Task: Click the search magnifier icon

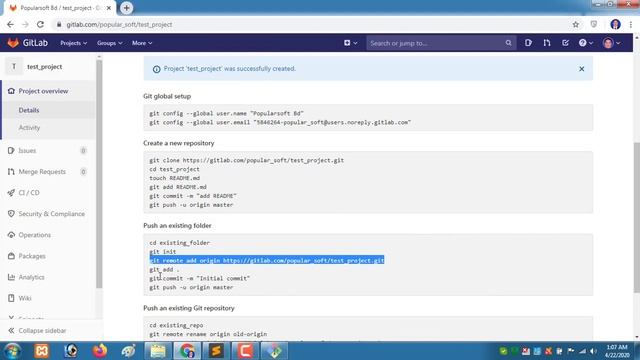Action: pyautogui.click(x=508, y=43)
